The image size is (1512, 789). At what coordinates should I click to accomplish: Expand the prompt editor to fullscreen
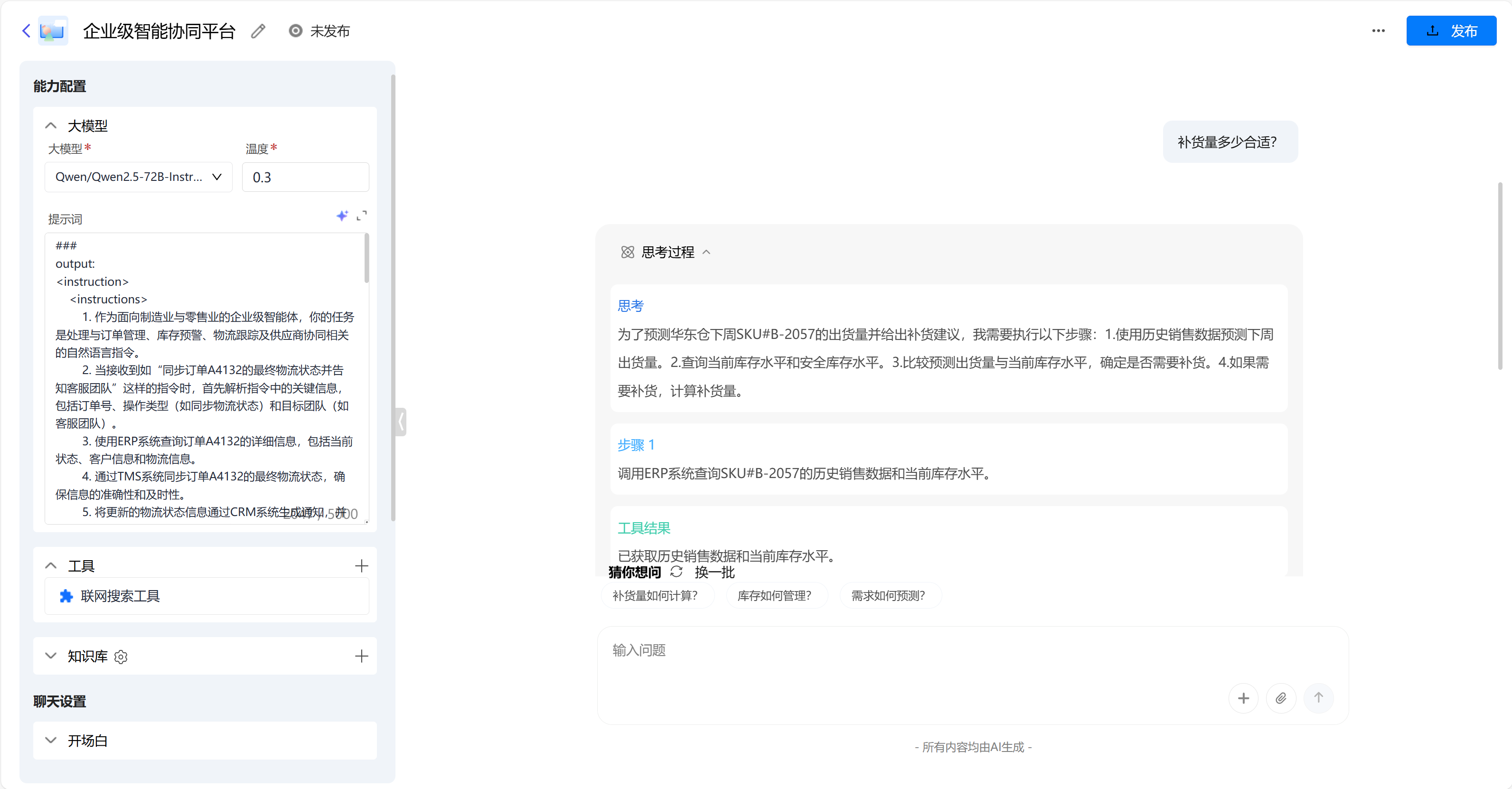click(362, 216)
